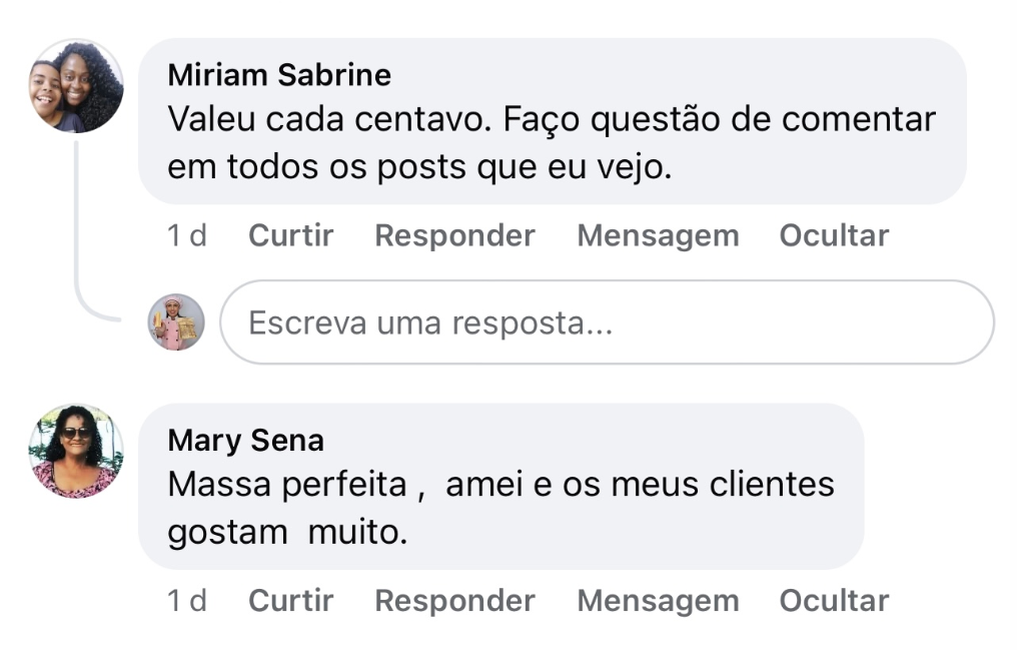The height and width of the screenshot is (650, 1024).
Task: Click the reply thread connector line
Action: tap(78, 230)
